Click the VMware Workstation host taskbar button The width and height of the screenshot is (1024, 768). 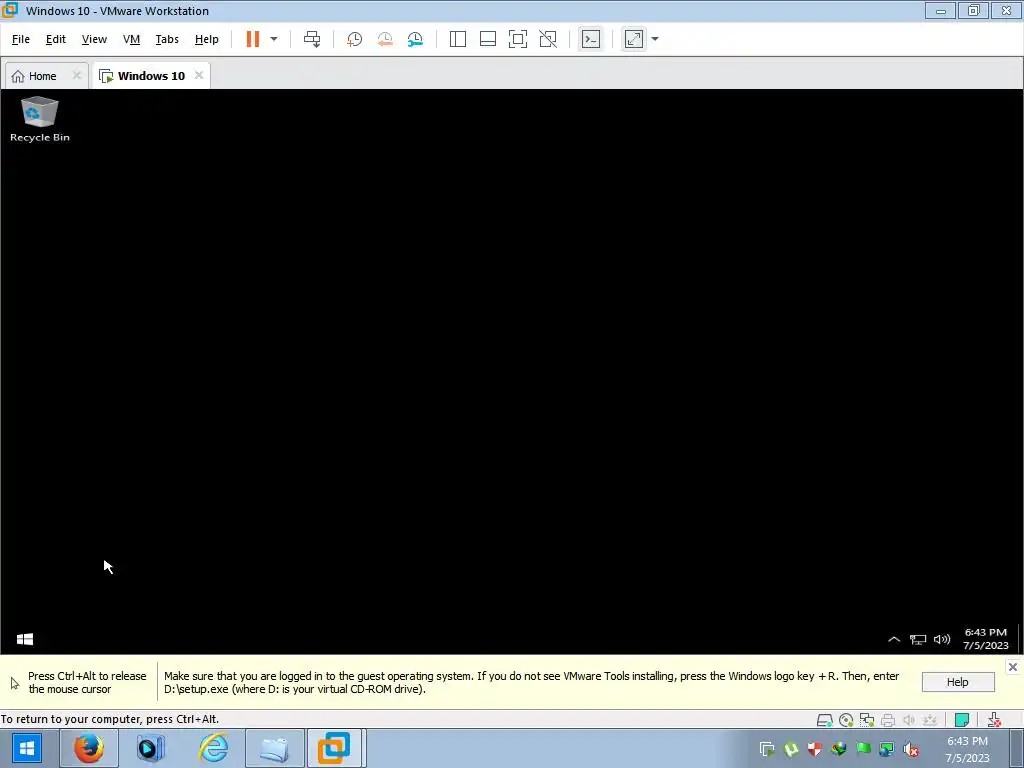(x=335, y=748)
